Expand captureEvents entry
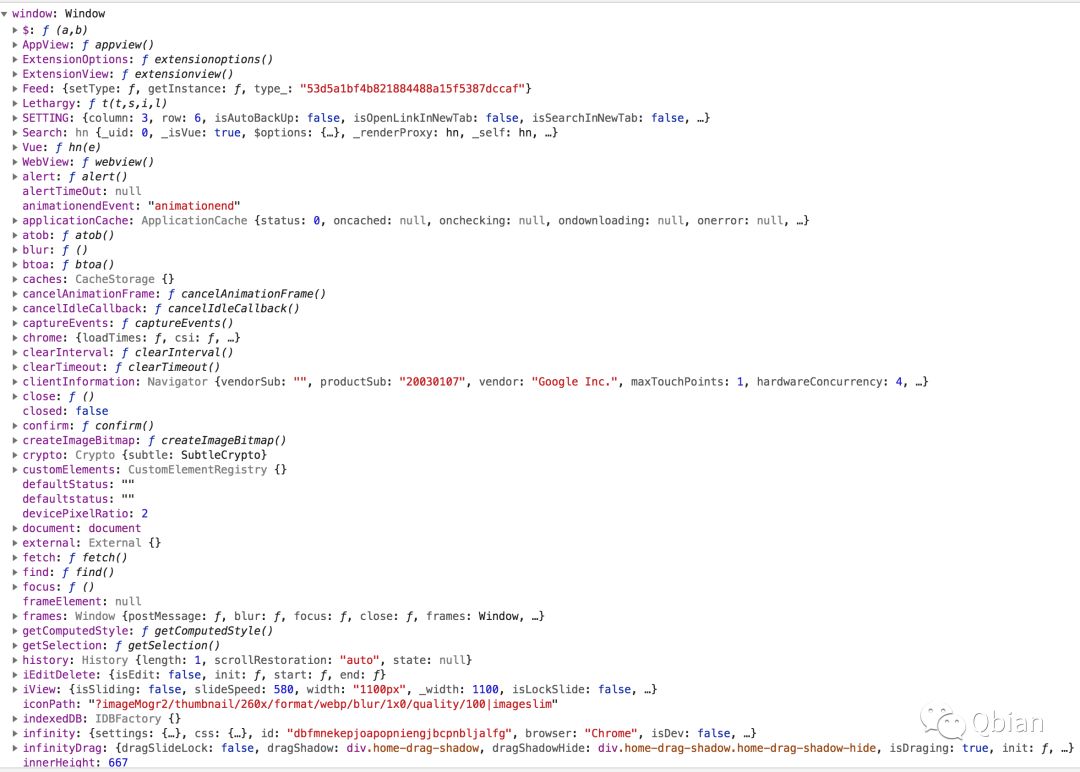 coord(14,323)
